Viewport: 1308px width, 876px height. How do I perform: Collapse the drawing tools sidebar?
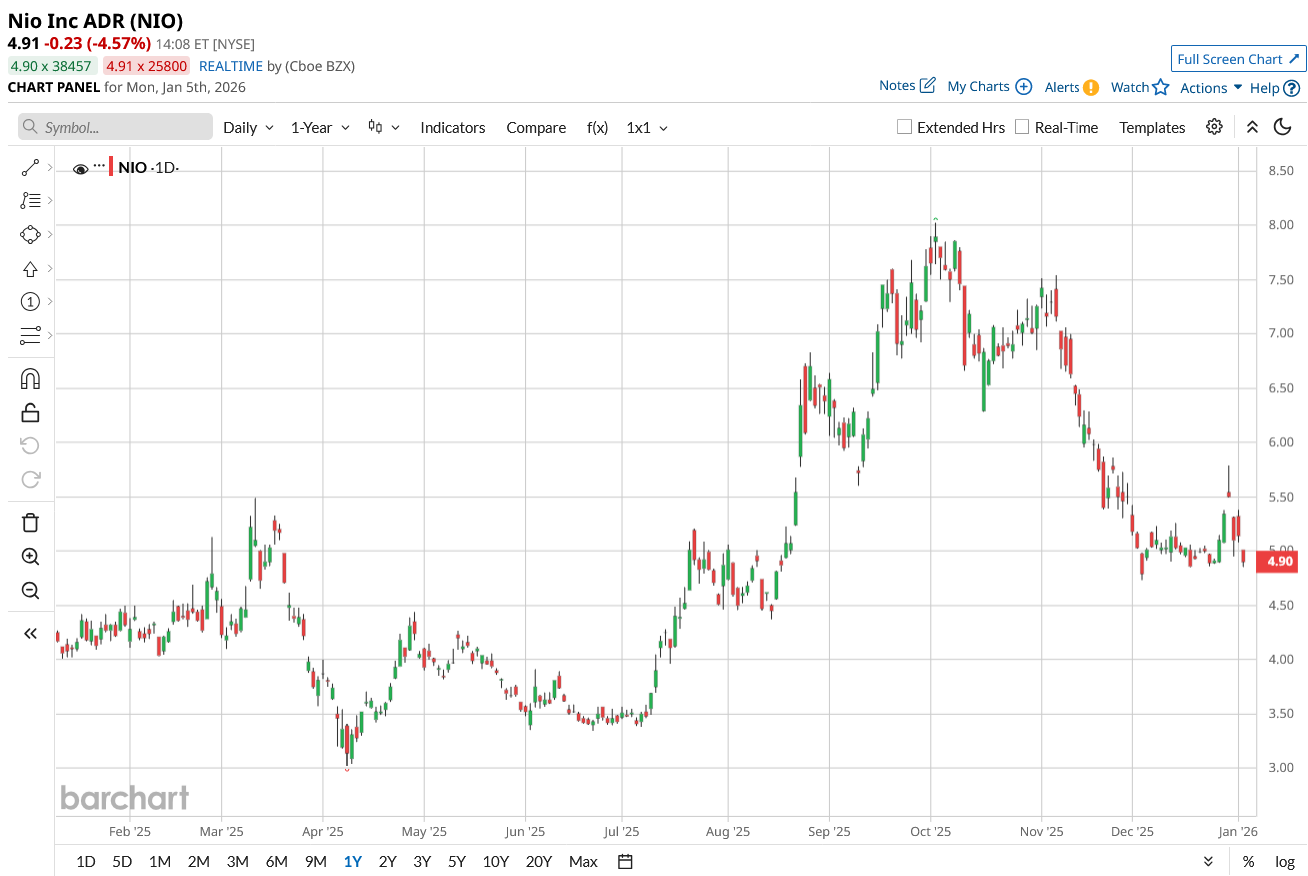click(30, 633)
